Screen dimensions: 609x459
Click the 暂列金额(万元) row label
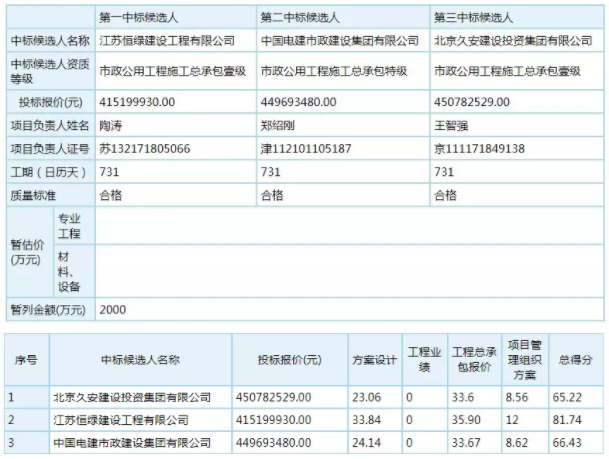(48, 309)
